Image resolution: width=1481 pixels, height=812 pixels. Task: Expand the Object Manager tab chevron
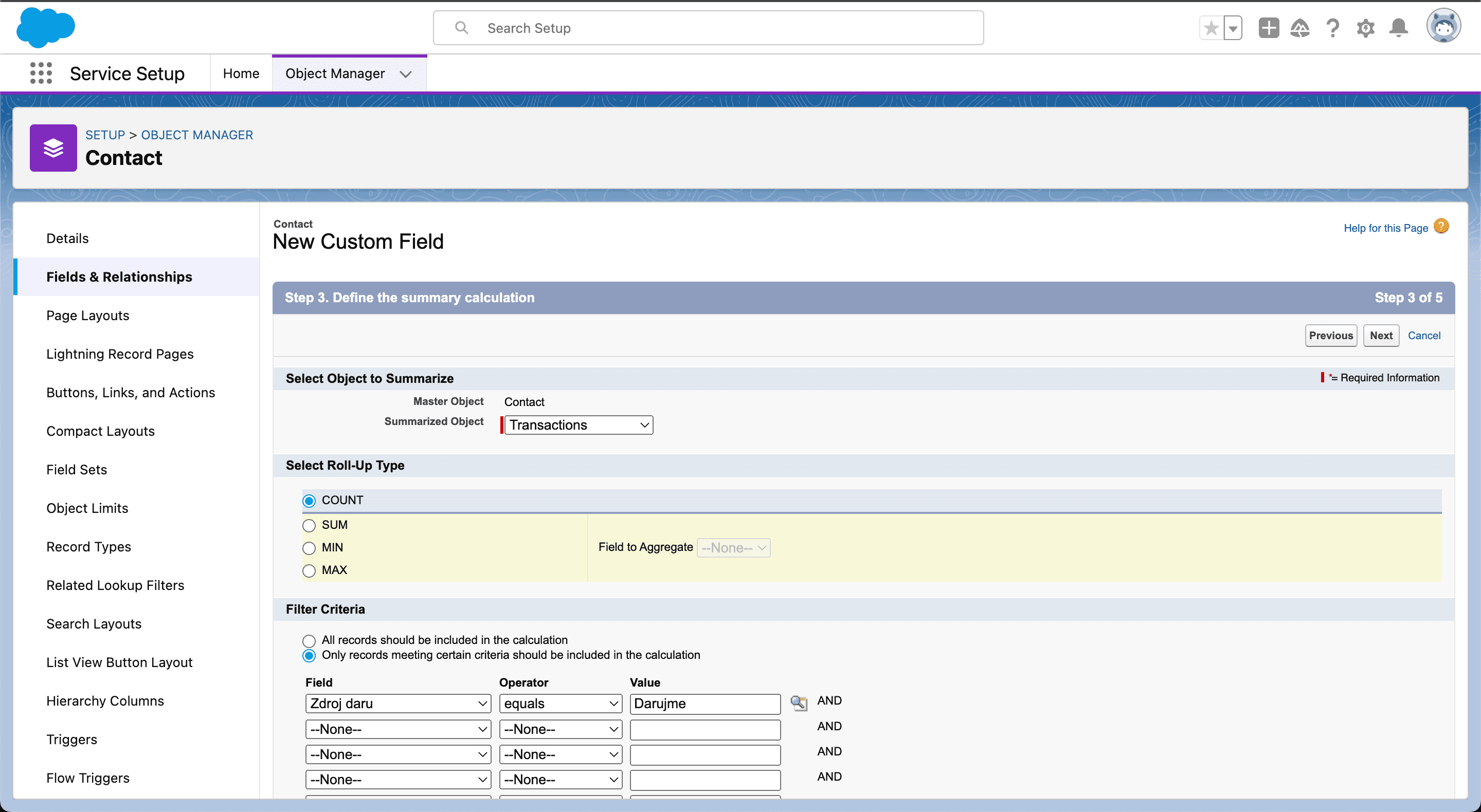click(x=406, y=73)
